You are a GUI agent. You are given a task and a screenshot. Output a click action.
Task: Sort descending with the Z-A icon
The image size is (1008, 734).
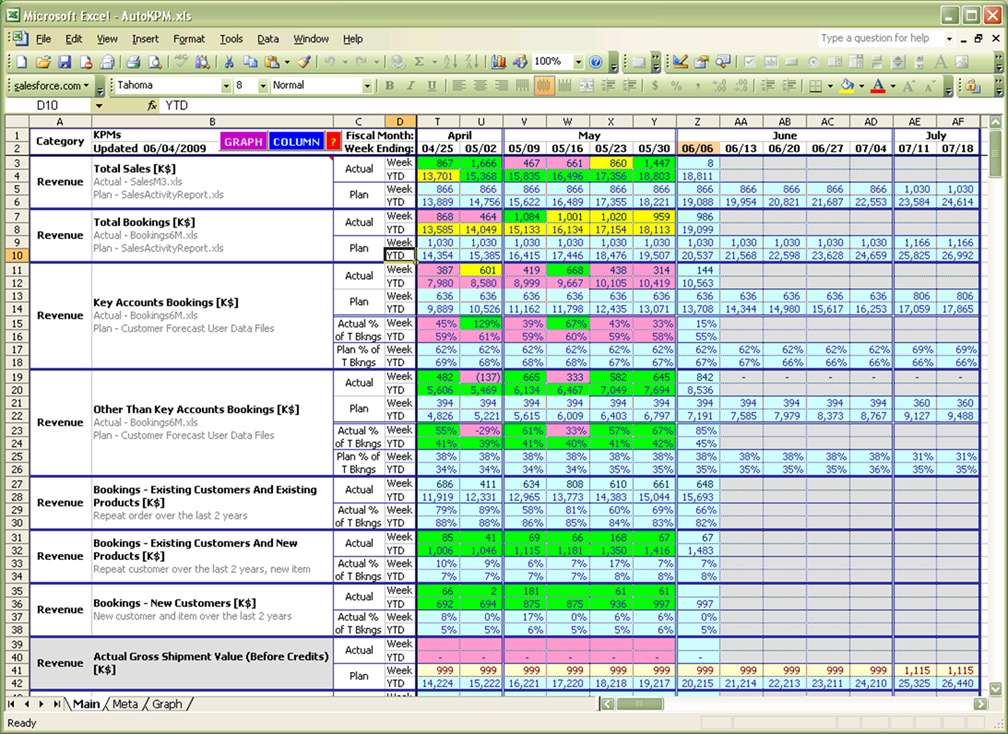coord(472,62)
